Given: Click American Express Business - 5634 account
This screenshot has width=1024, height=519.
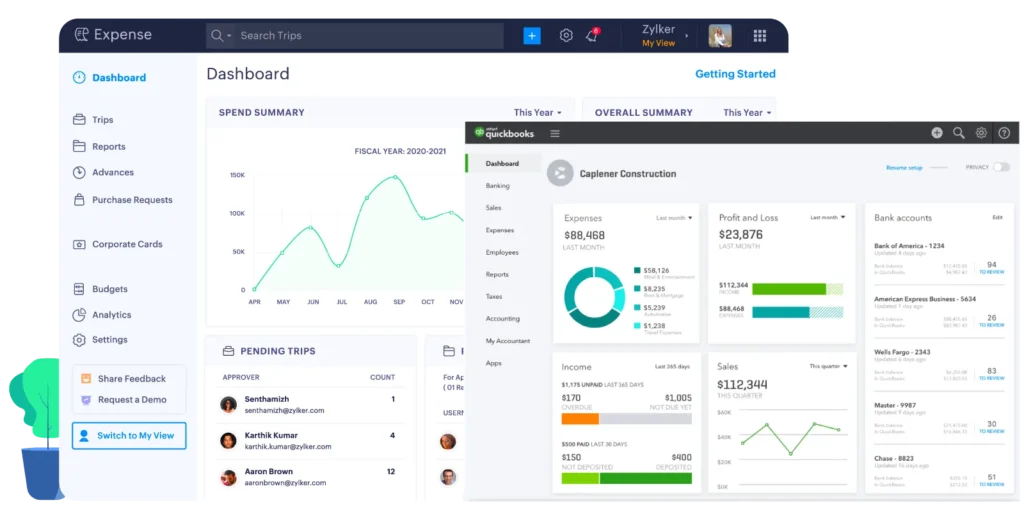Looking at the screenshot, I should click(x=925, y=299).
